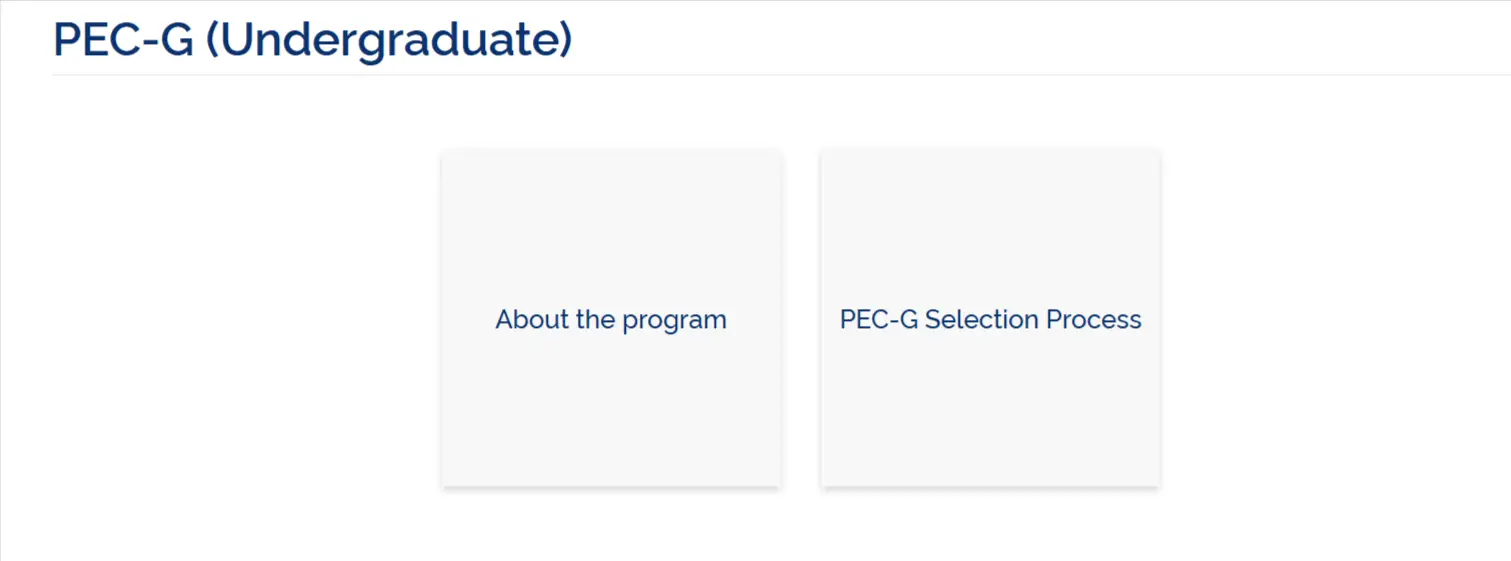The image size is (1511, 561).
Task: Open the About the program card
Action: pyautogui.click(x=611, y=319)
